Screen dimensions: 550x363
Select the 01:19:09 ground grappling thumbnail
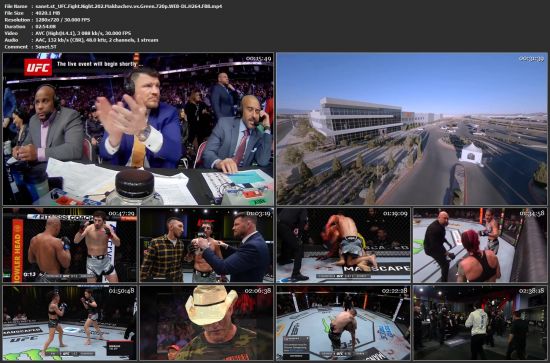[343, 245]
